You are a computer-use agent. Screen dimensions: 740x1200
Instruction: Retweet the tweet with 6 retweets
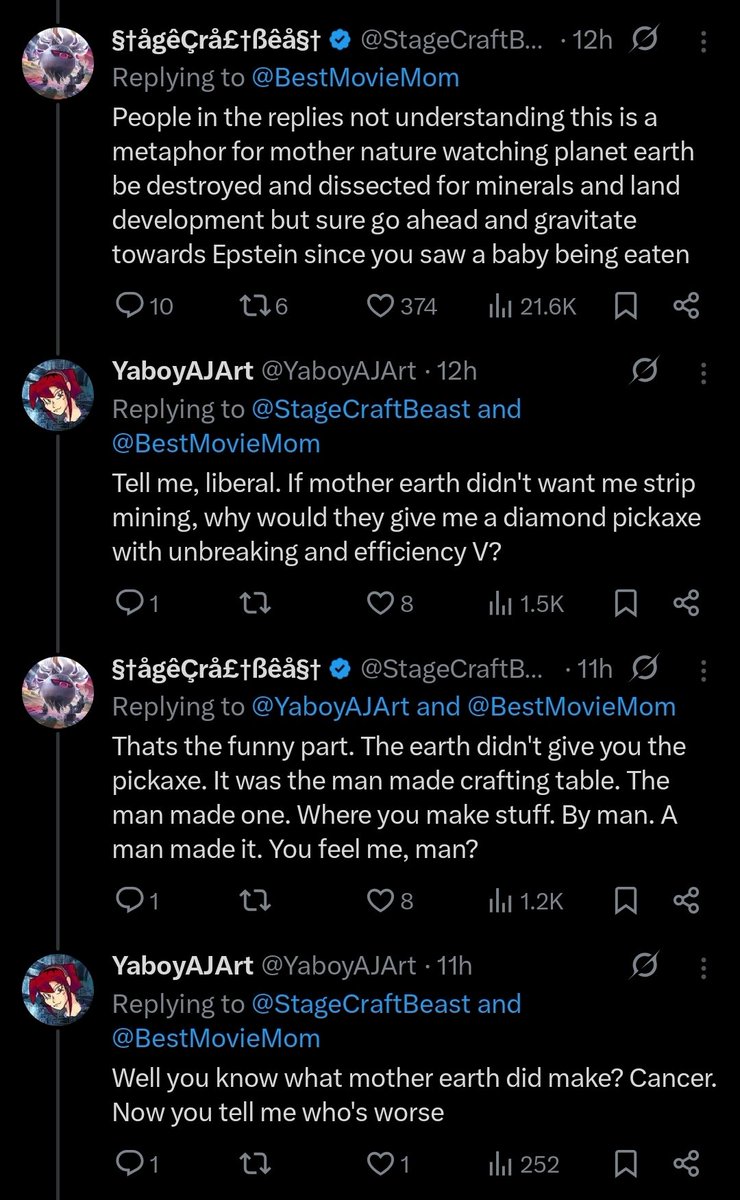pos(265,306)
